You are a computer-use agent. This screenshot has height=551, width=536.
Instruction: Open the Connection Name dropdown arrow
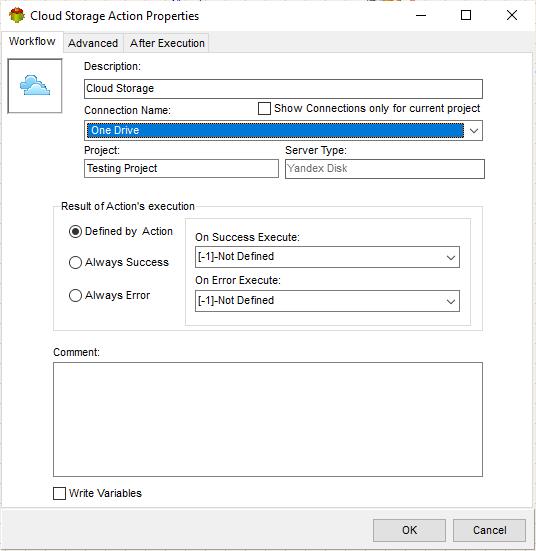[x=473, y=131]
